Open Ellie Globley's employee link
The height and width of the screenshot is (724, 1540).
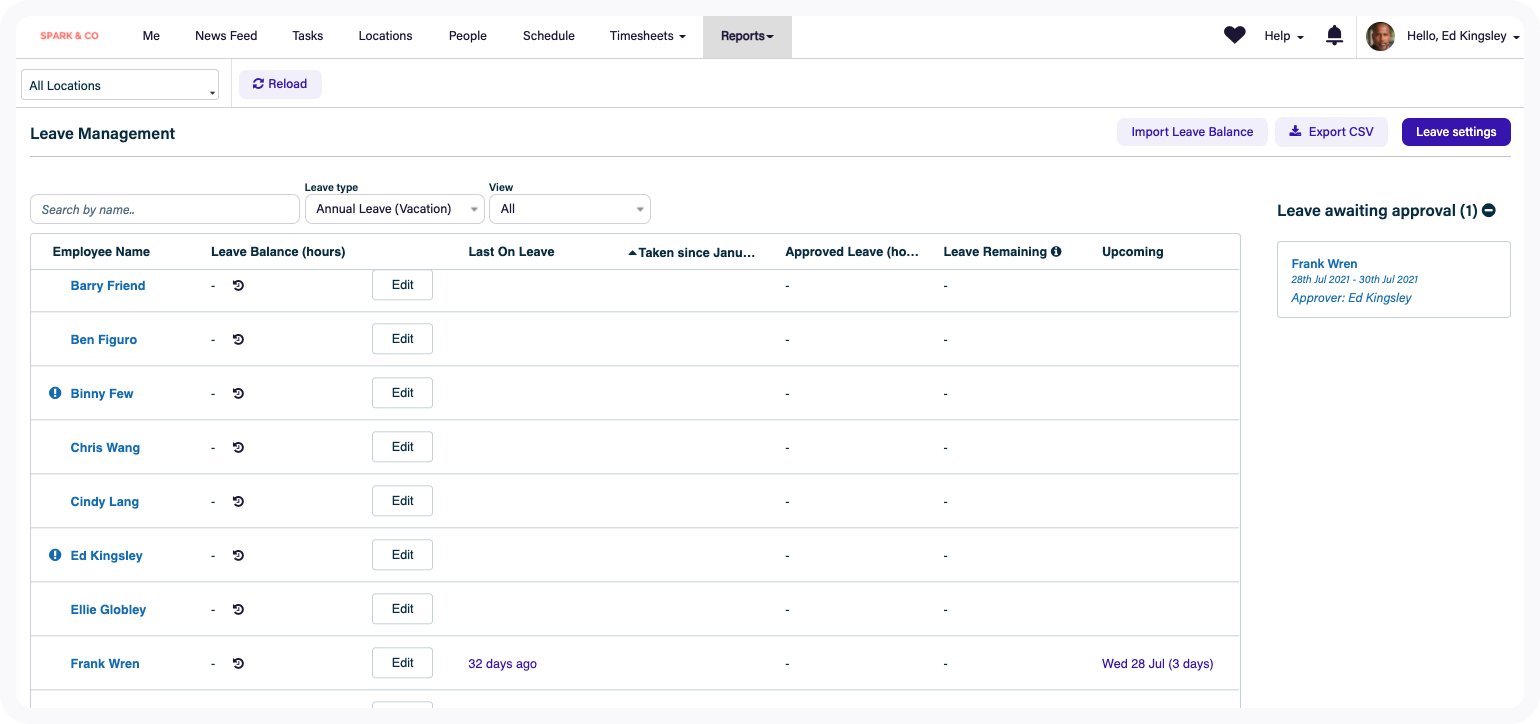tap(108, 610)
